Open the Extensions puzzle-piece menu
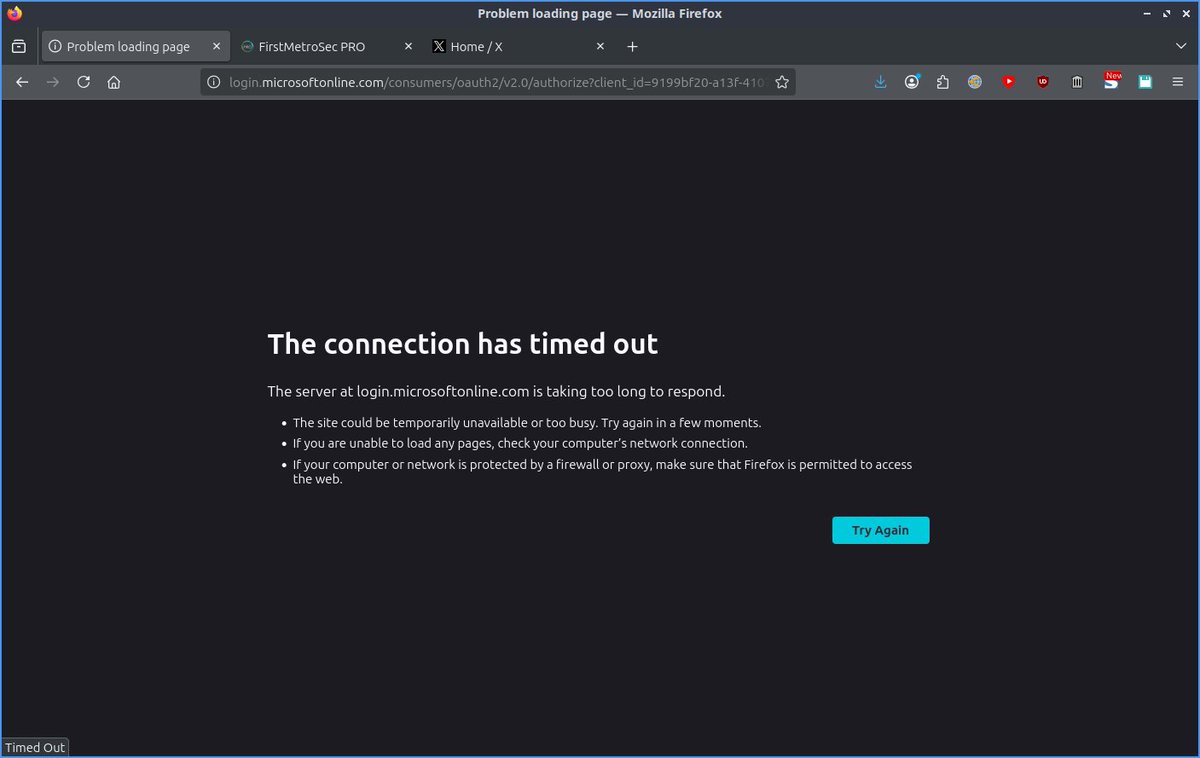 coord(943,82)
